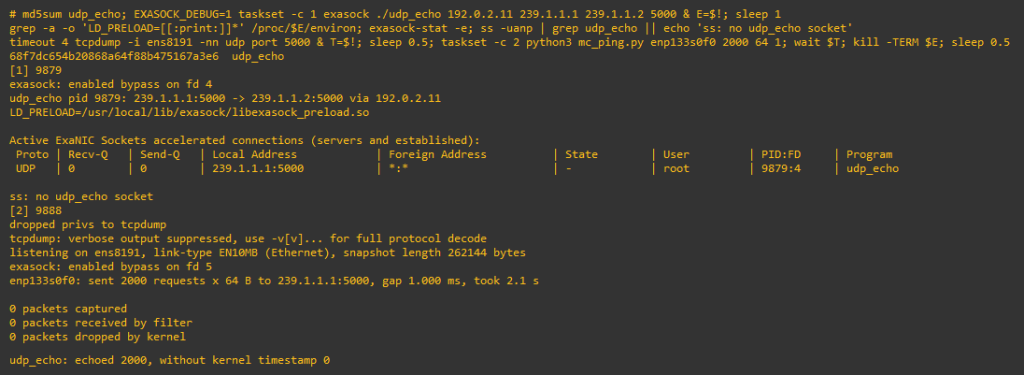Click the 'Local Address' column header
1024x375 pixels.
pos(255,154)
